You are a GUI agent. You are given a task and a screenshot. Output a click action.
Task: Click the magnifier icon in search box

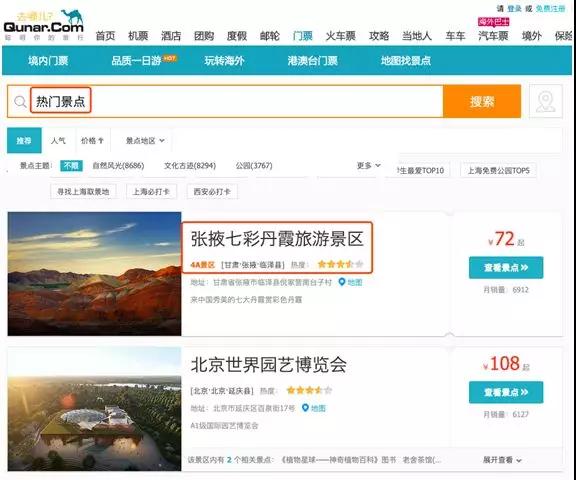(20, 101)
